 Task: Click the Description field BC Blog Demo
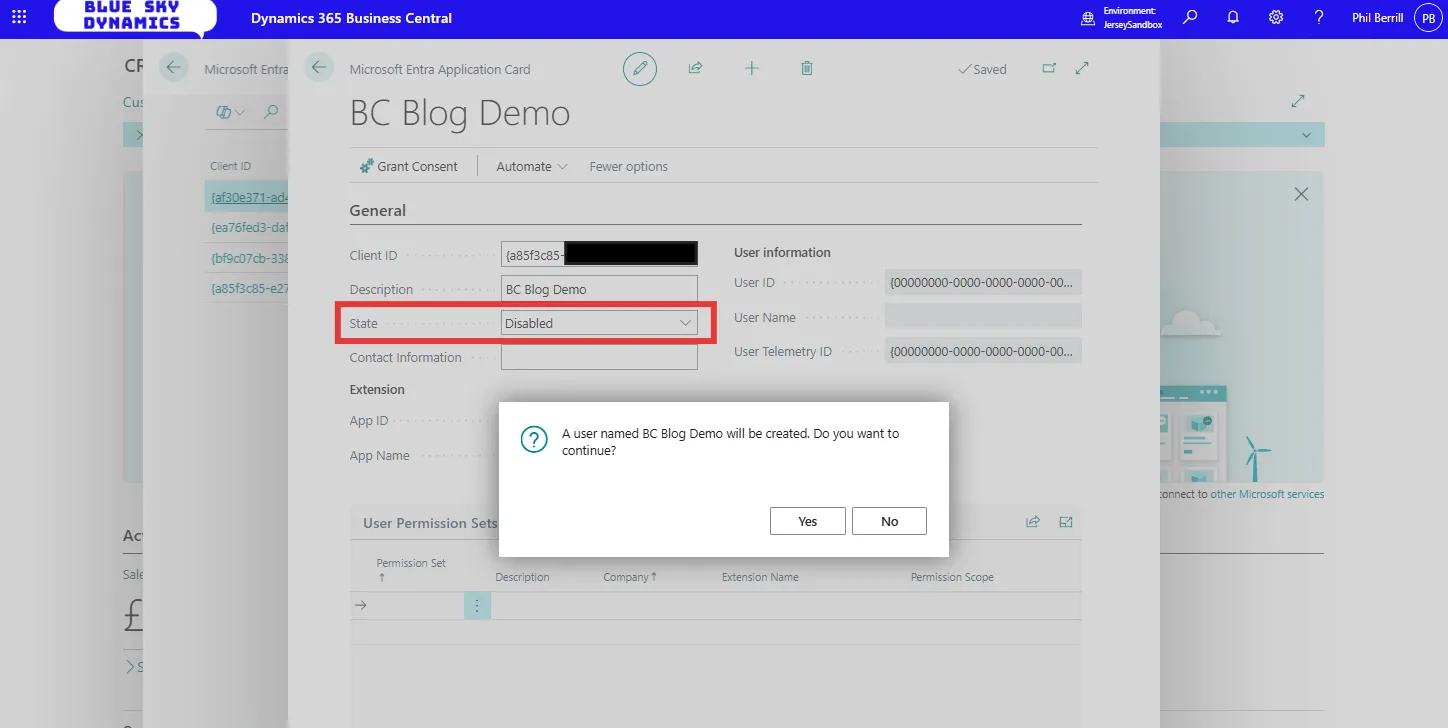click(599, 289)
